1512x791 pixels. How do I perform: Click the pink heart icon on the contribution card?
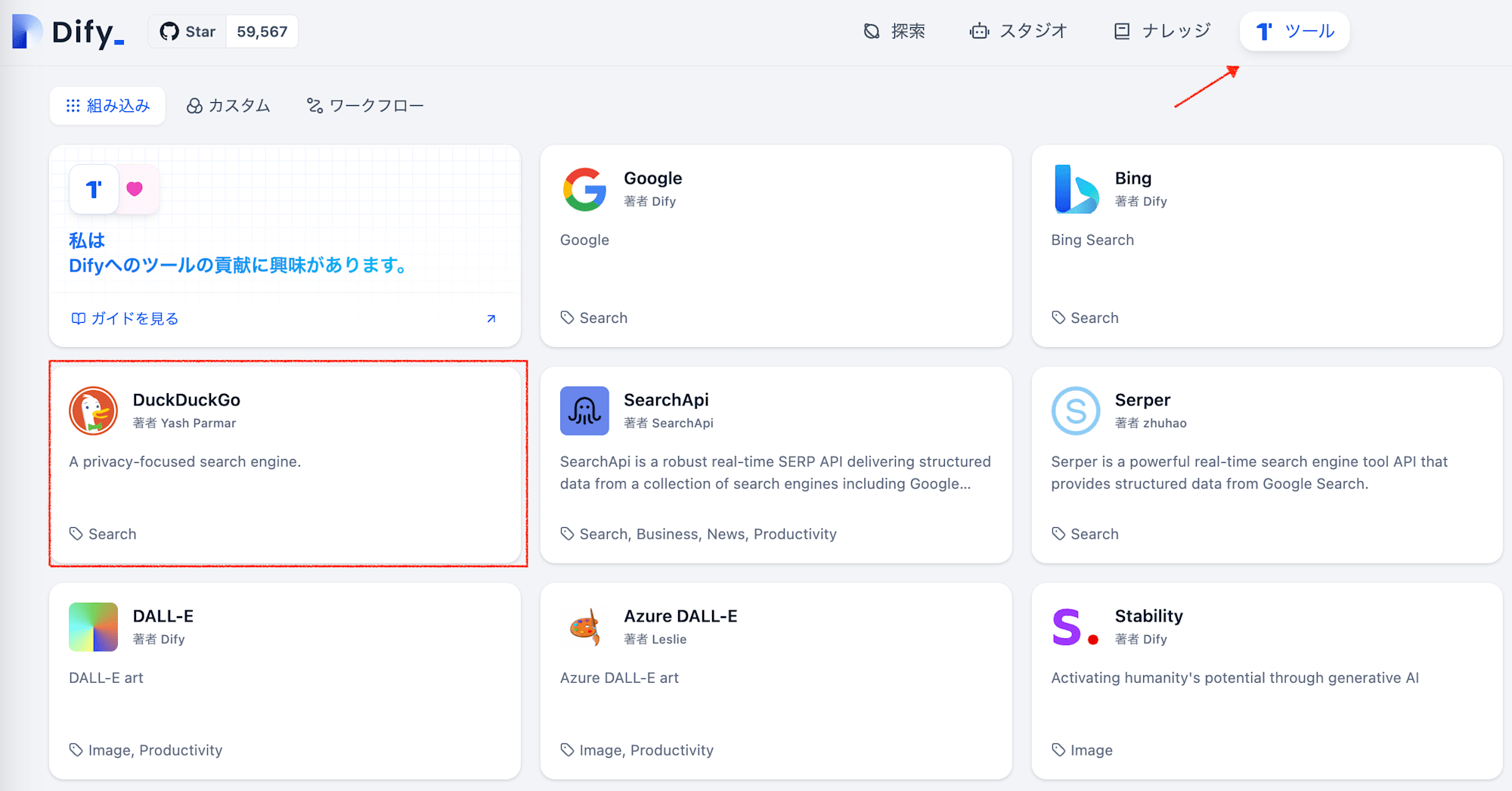135,189
